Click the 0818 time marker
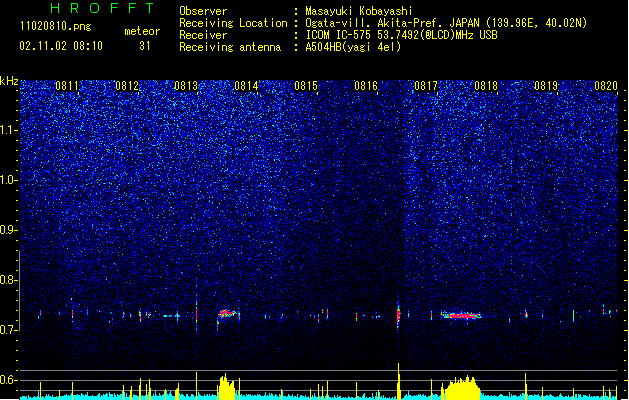629x400 pixels. (x=486, y=86)
